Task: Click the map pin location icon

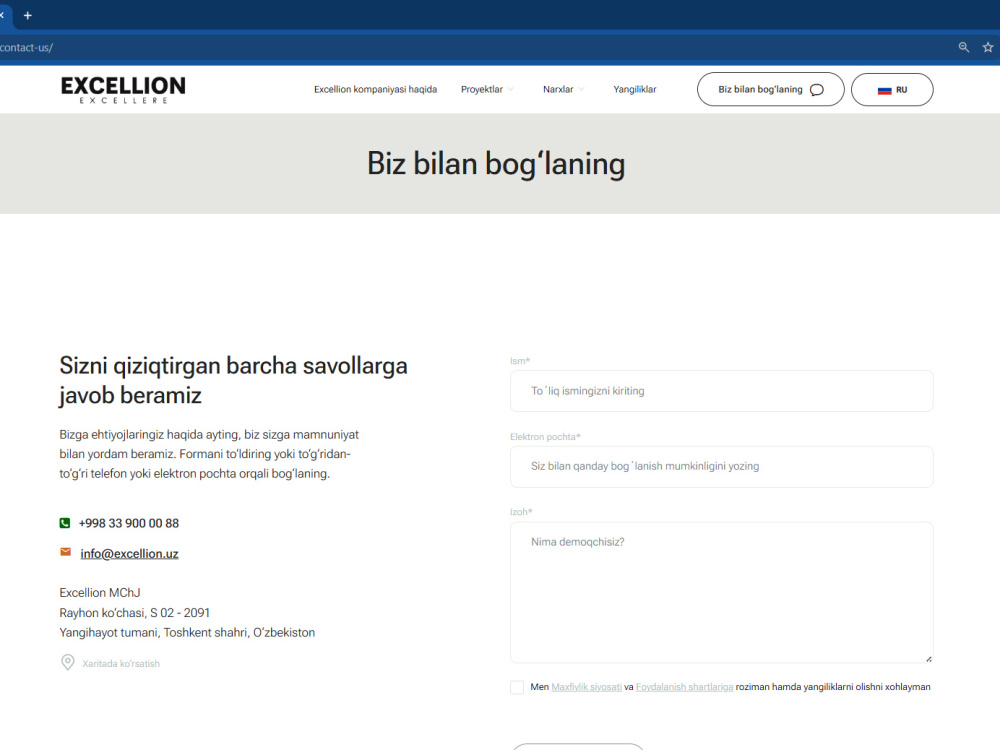Action: pos(68,663)
